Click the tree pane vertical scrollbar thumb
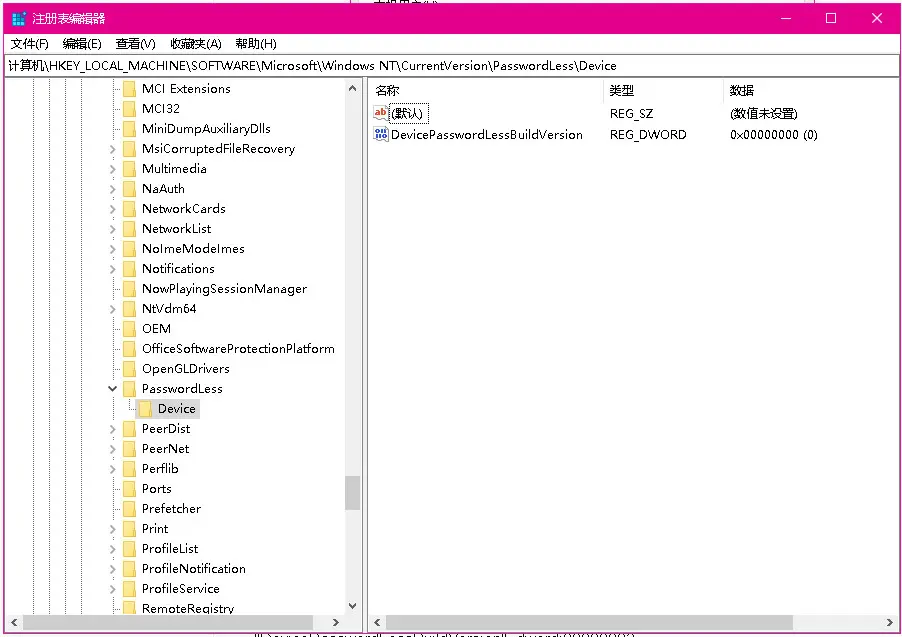The height and width of the screenshot is (637, 902). (x=352, y=493)
